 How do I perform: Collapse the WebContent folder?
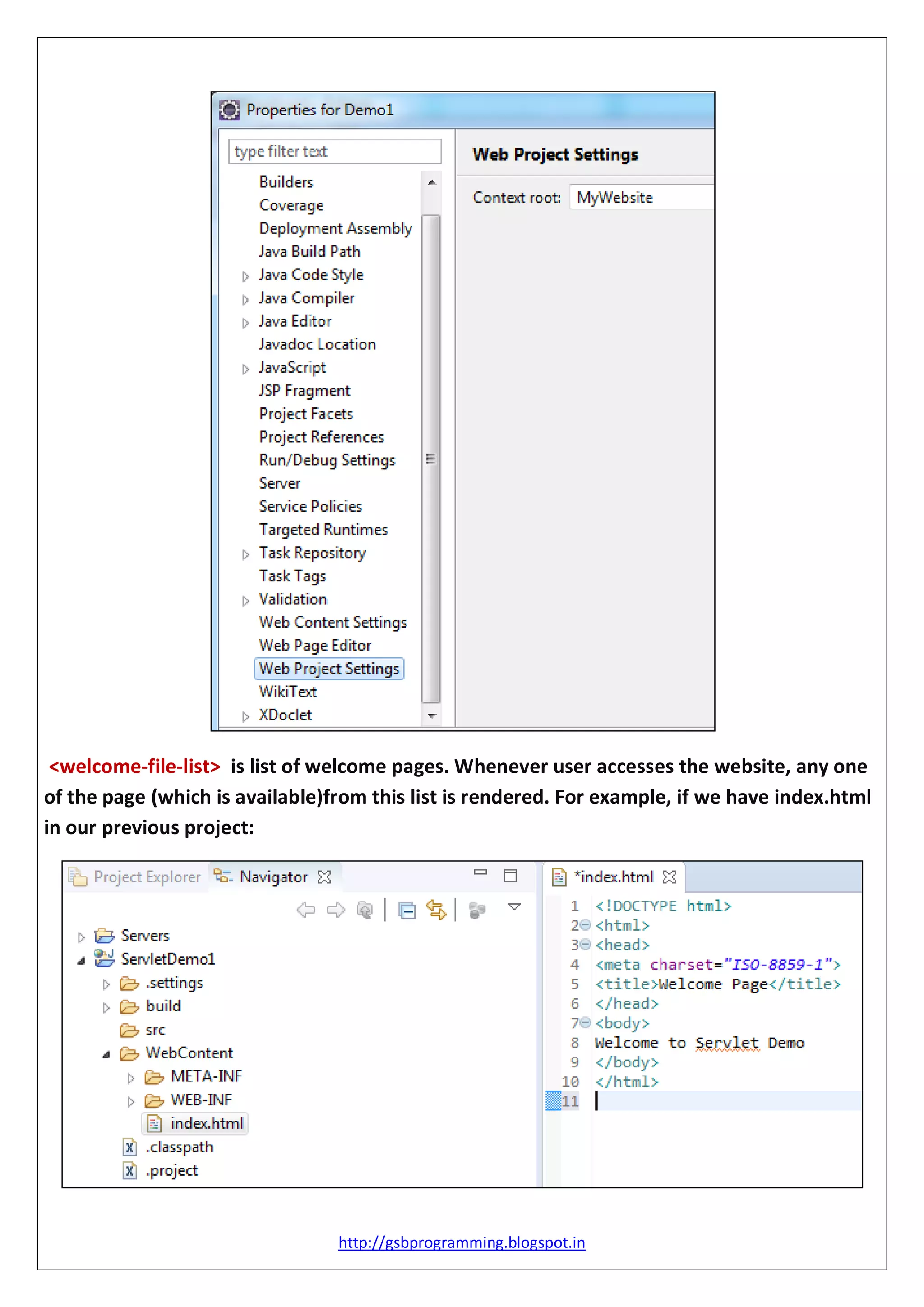[x=106, y=1055]
